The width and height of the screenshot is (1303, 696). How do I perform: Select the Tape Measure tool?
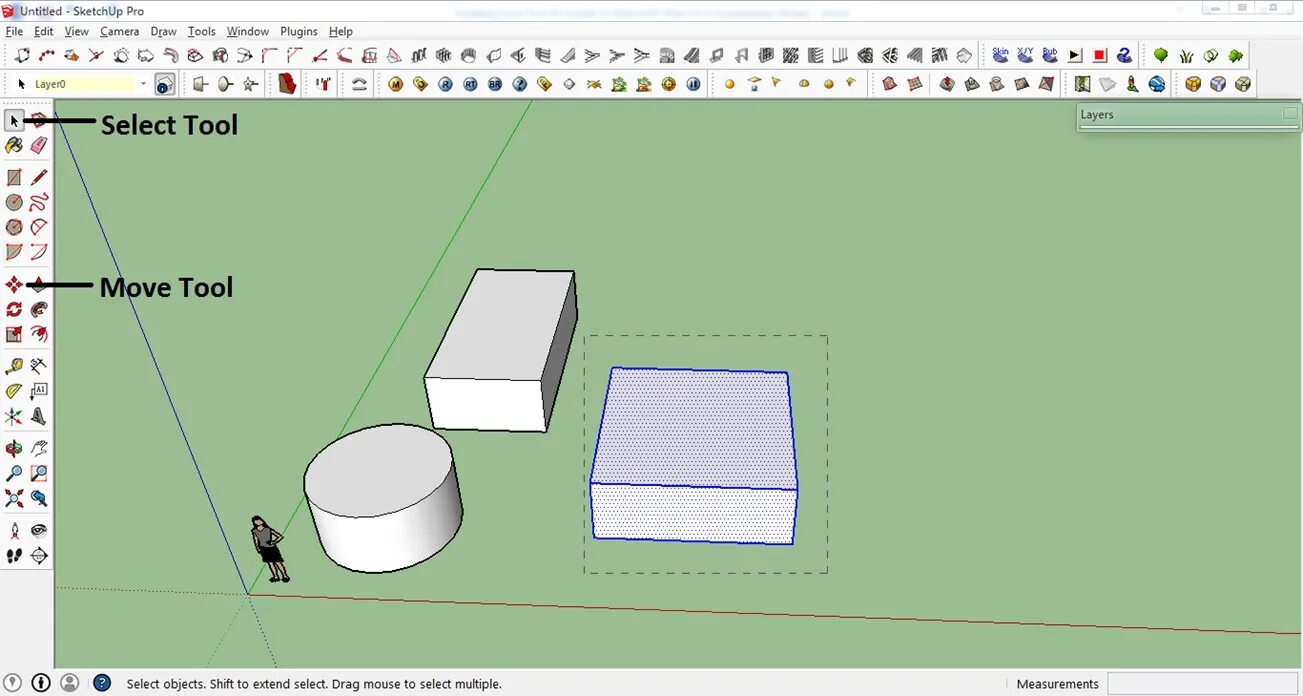click(x=14, y=367)
